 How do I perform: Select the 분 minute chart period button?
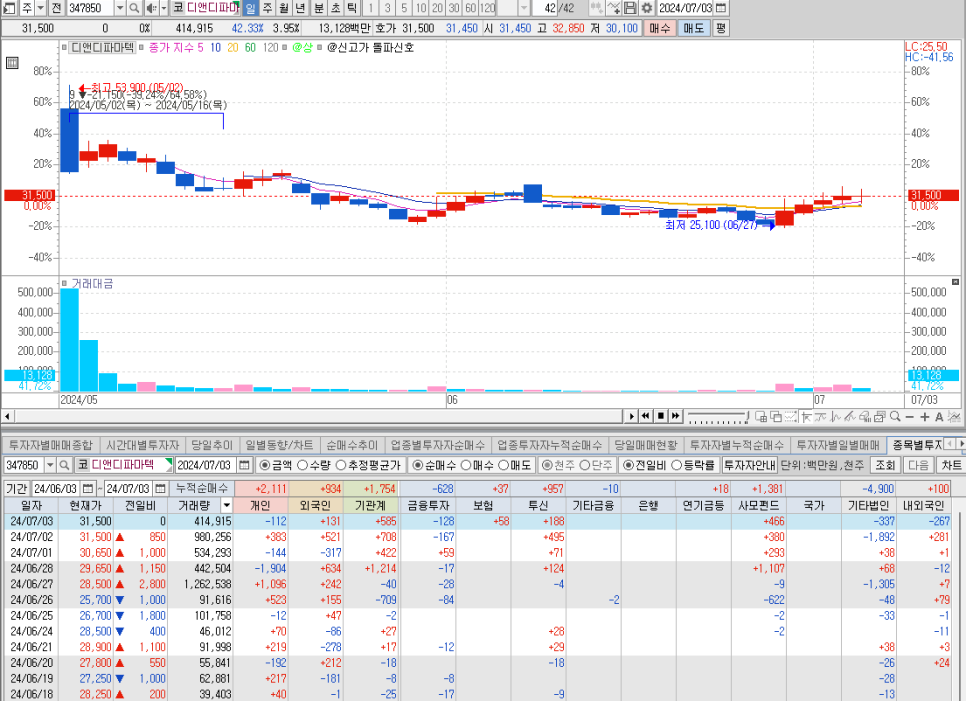coord(319,8)
